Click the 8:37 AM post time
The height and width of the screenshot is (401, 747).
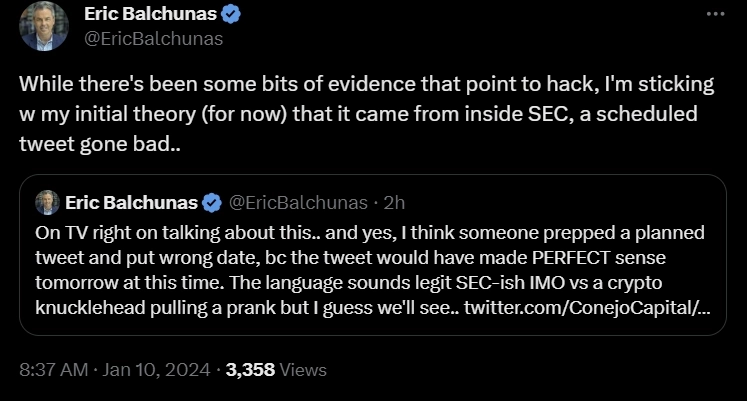pos(53,369)
